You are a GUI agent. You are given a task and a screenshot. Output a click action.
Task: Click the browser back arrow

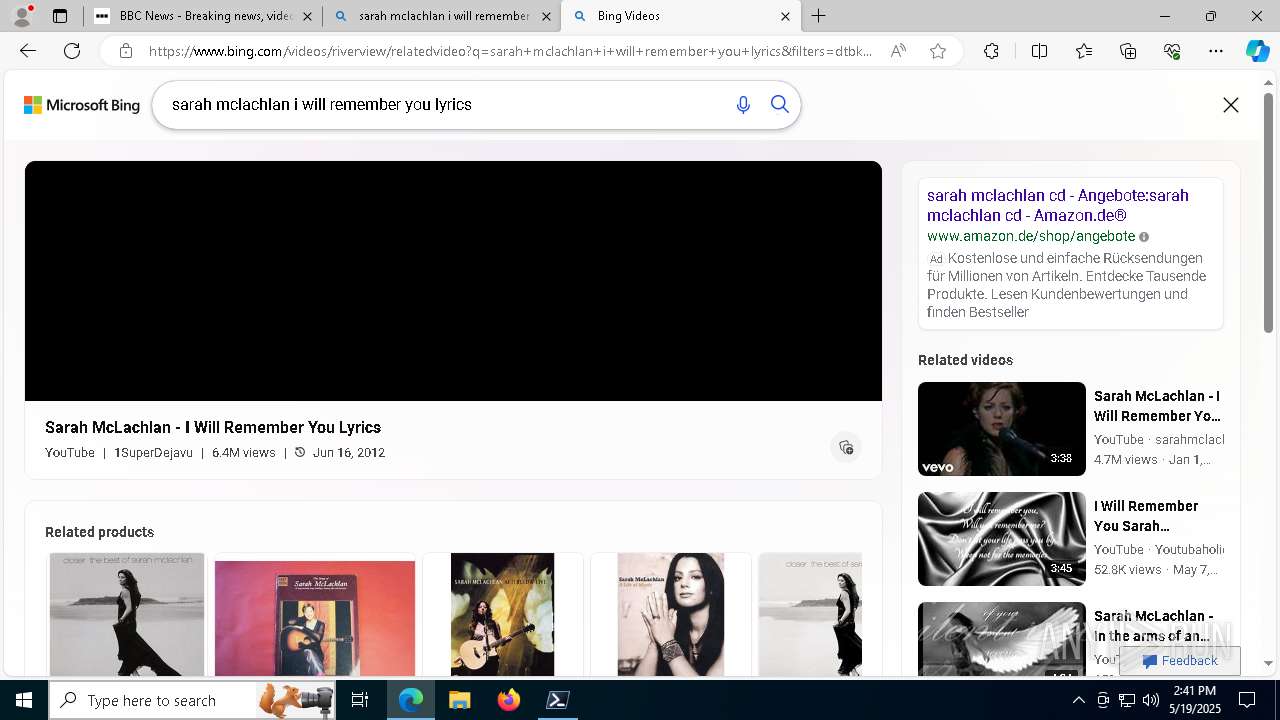(x=28, y=51)
